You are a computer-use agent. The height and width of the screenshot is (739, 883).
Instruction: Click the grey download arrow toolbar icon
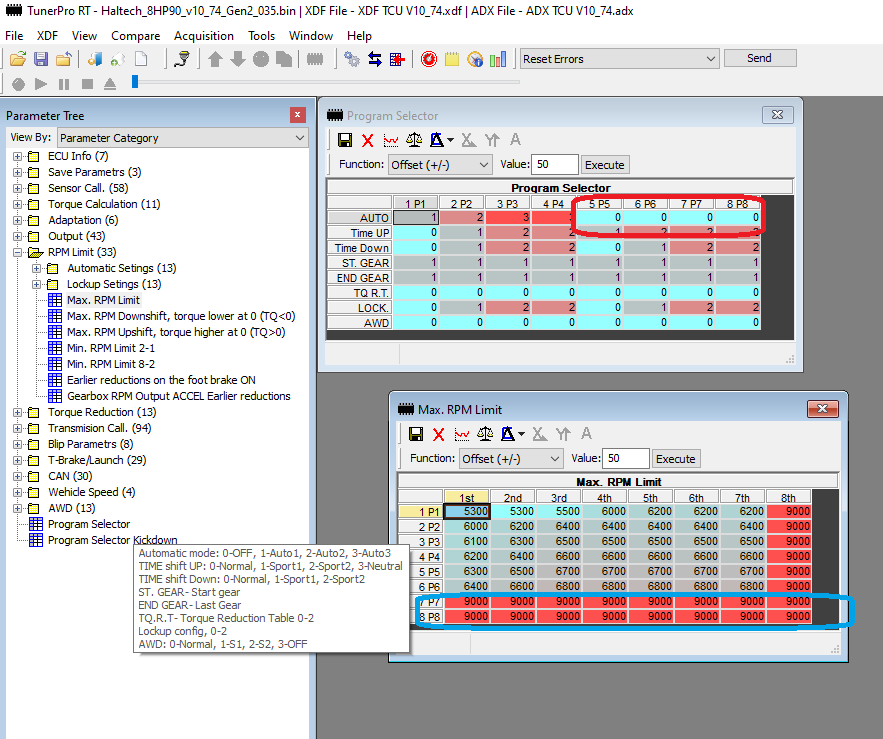click(x=238, y=59)
